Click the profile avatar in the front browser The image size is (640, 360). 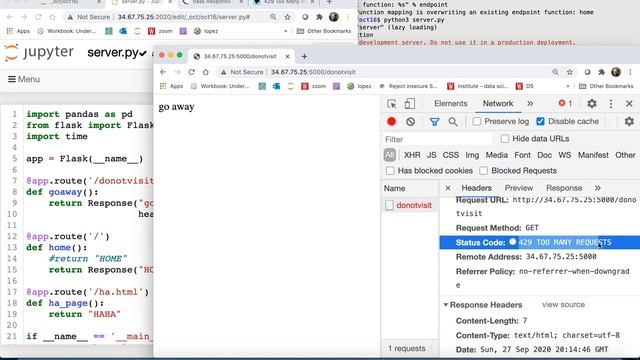pos(616,72)
